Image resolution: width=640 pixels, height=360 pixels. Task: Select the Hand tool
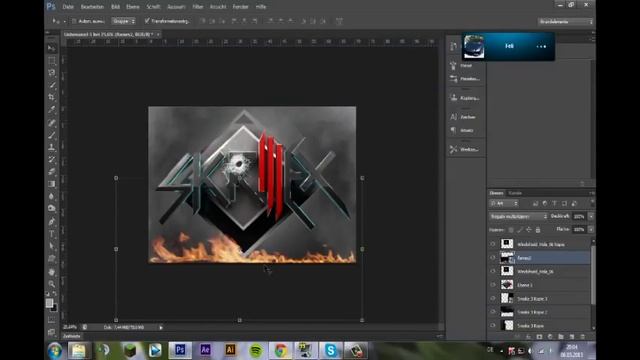pos(51,271)
